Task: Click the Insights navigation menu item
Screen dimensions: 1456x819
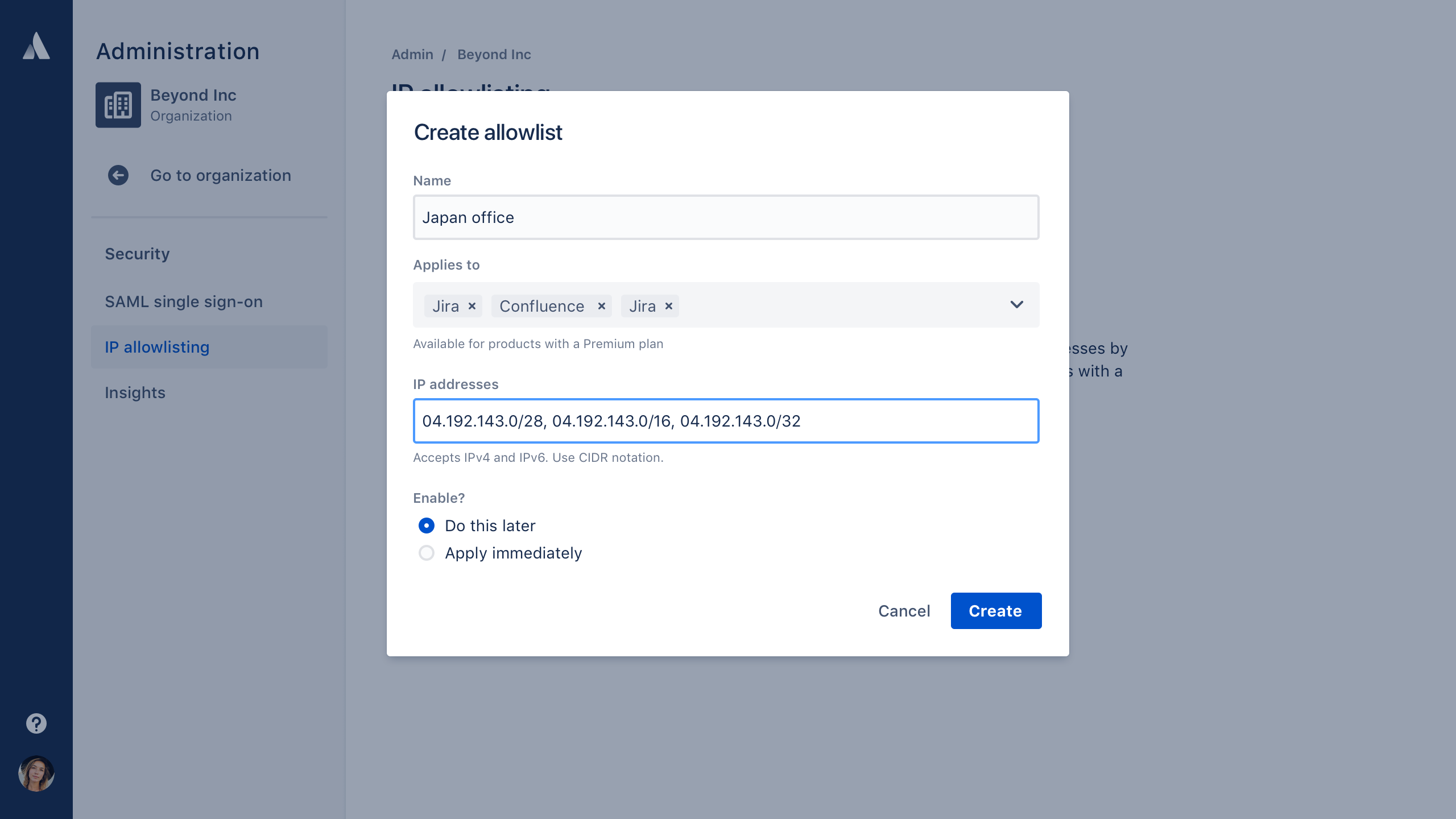Action: click(135, 392)
